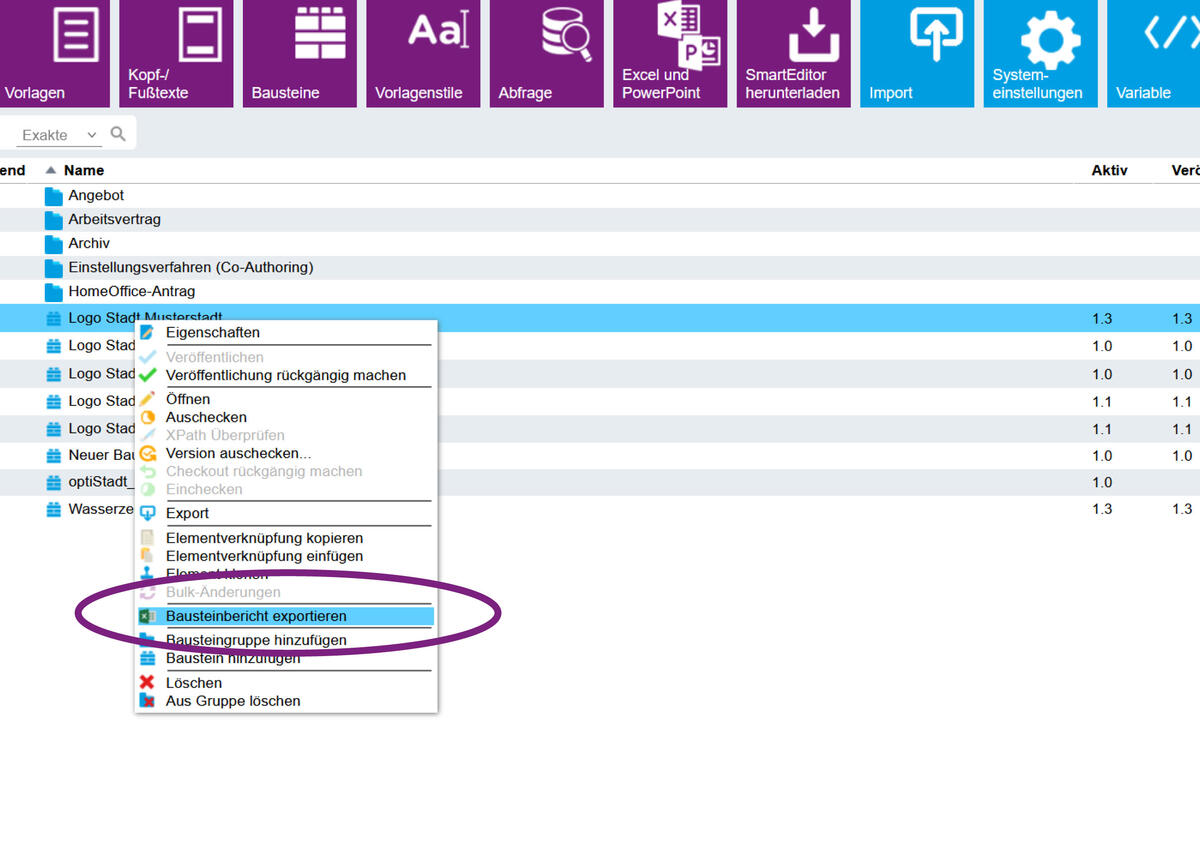Open the Systemeinstellungen tile
Screen dimensions: 1200x845
[1040, 53]
